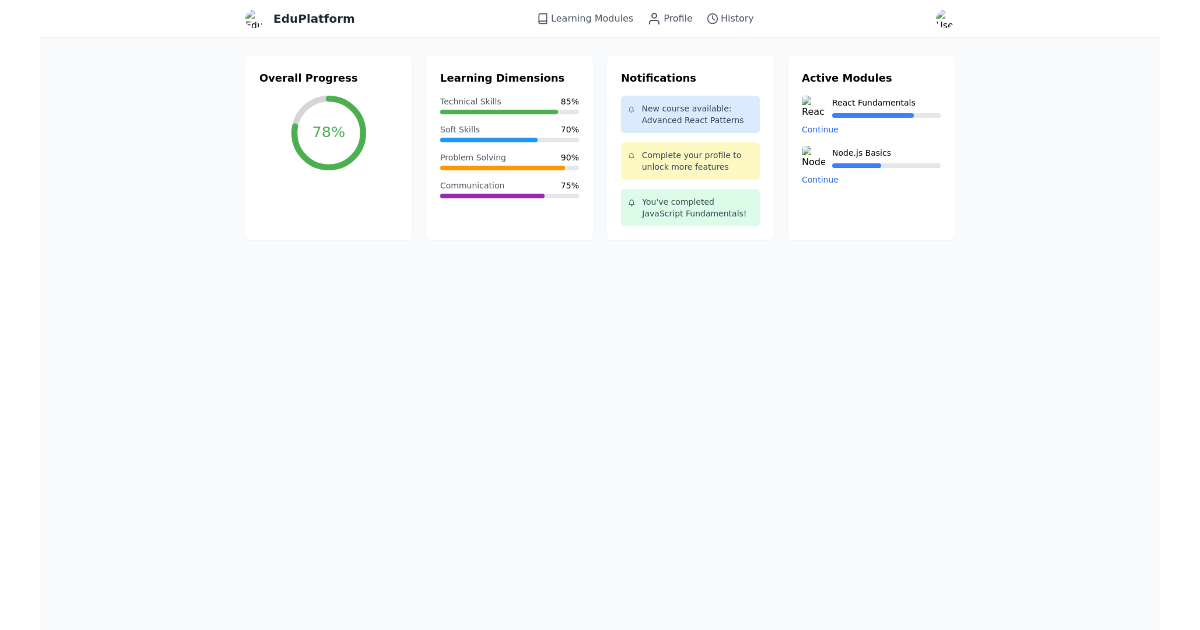The image size is (1200, 630).
Task: Click the React Fundamentals module thumbnail
Action: tap(813, 107)
